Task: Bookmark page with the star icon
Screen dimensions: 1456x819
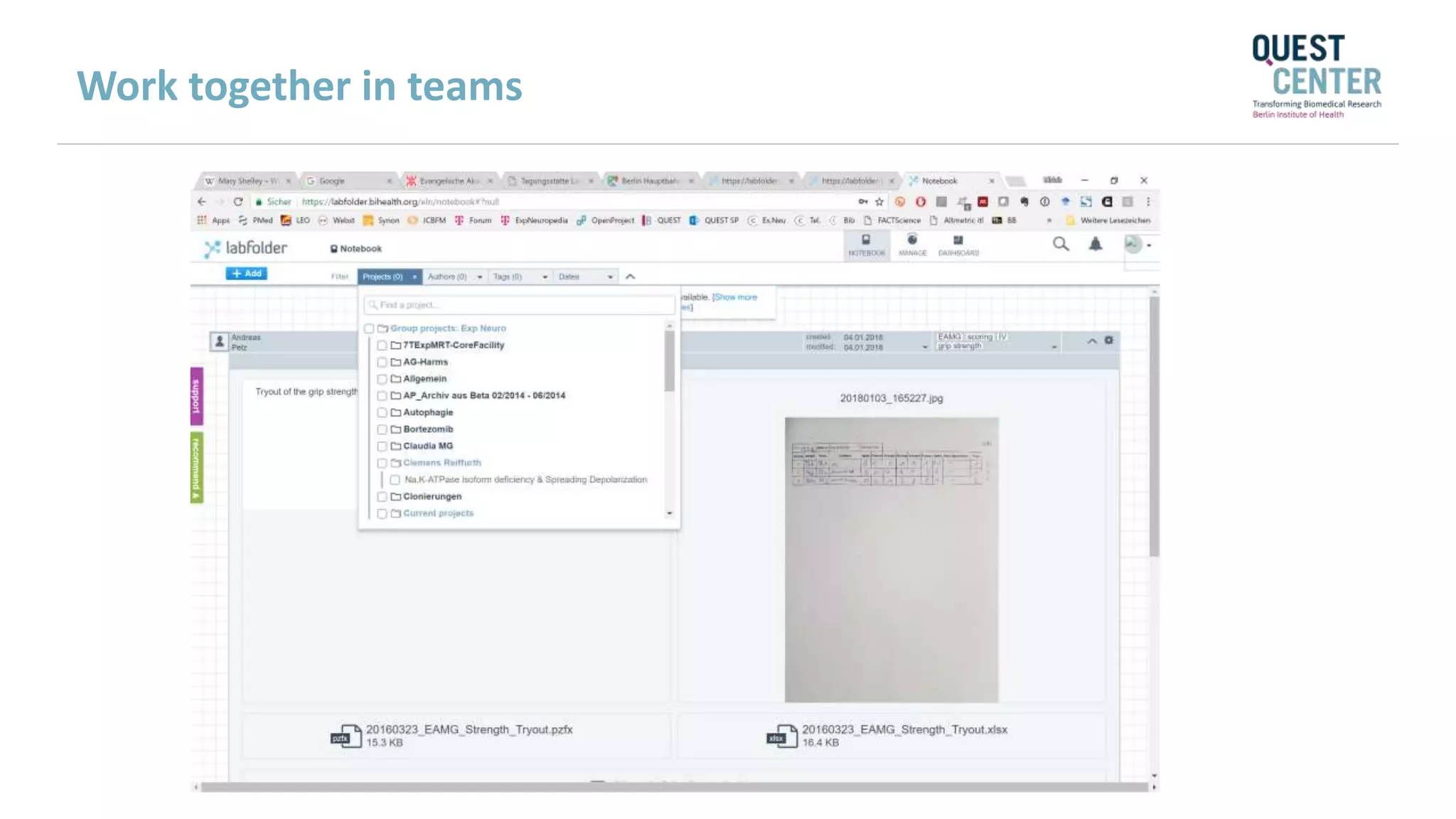Action: point(879,202)
